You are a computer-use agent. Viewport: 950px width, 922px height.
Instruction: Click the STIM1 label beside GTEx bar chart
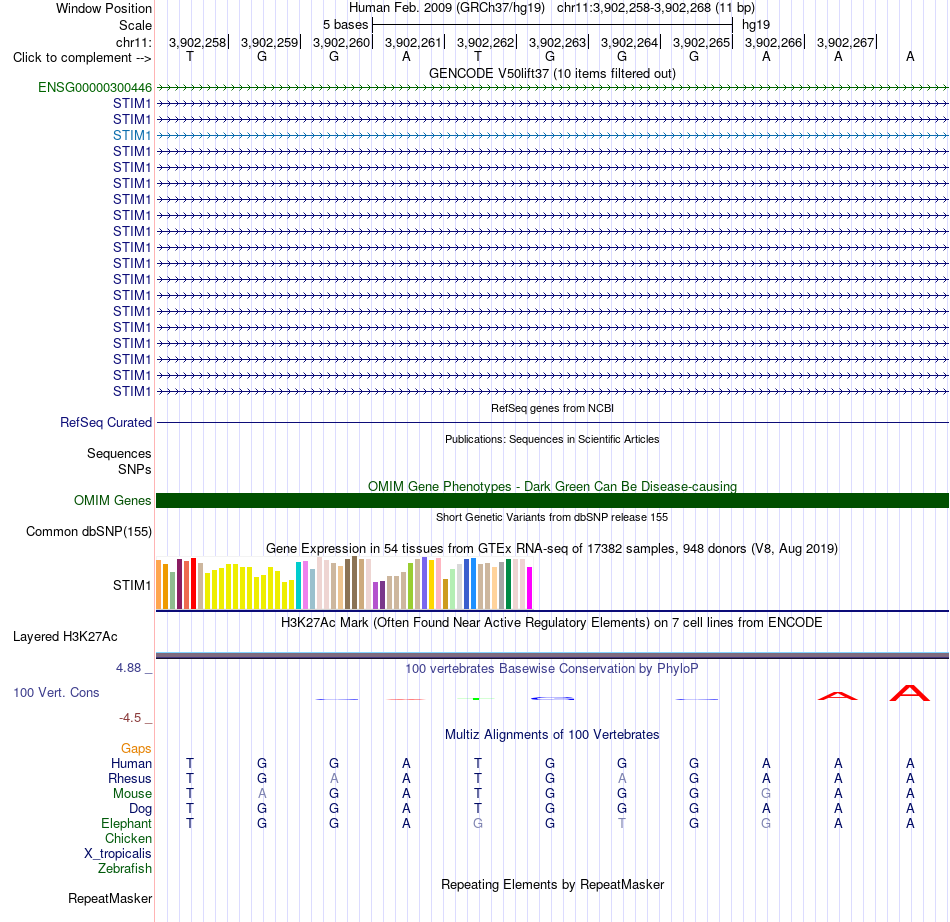point(131,586)
